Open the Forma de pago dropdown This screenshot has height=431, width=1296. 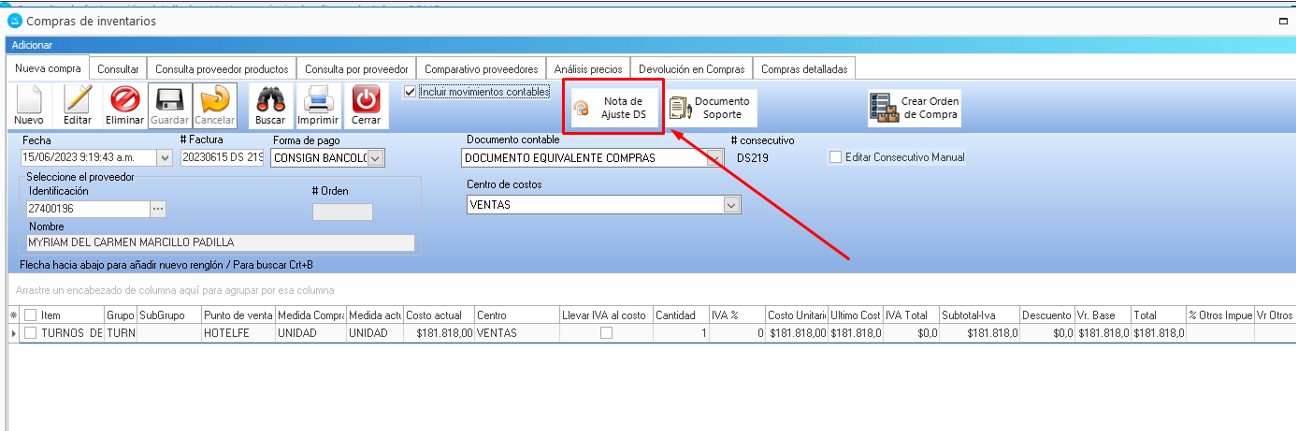375,158
